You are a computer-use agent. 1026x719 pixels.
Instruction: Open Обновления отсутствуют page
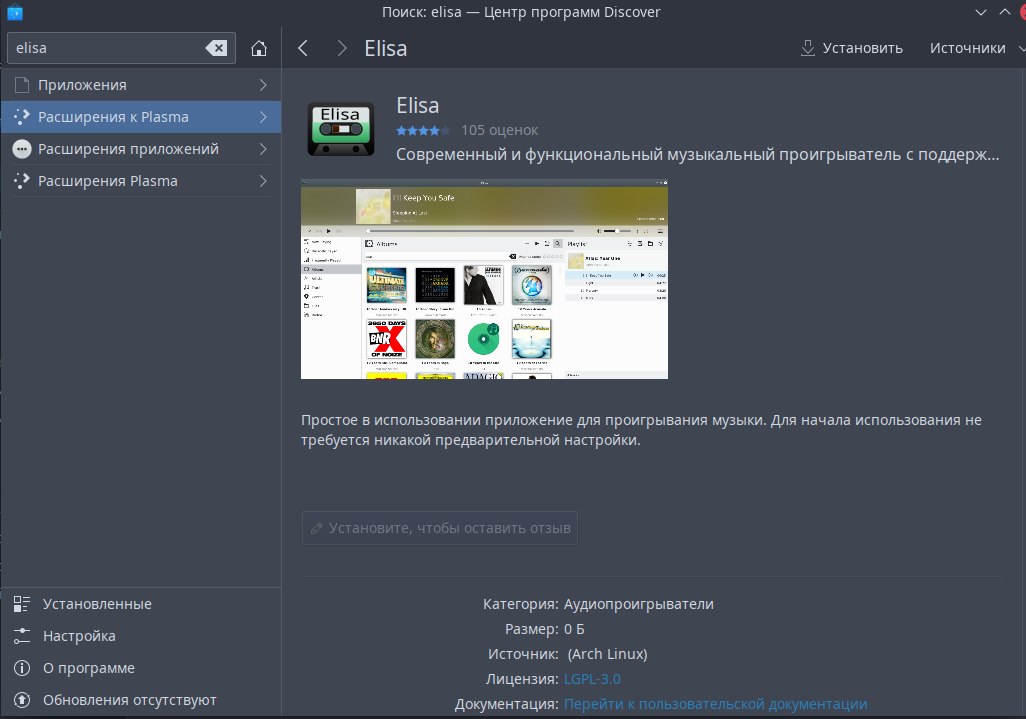141,700
